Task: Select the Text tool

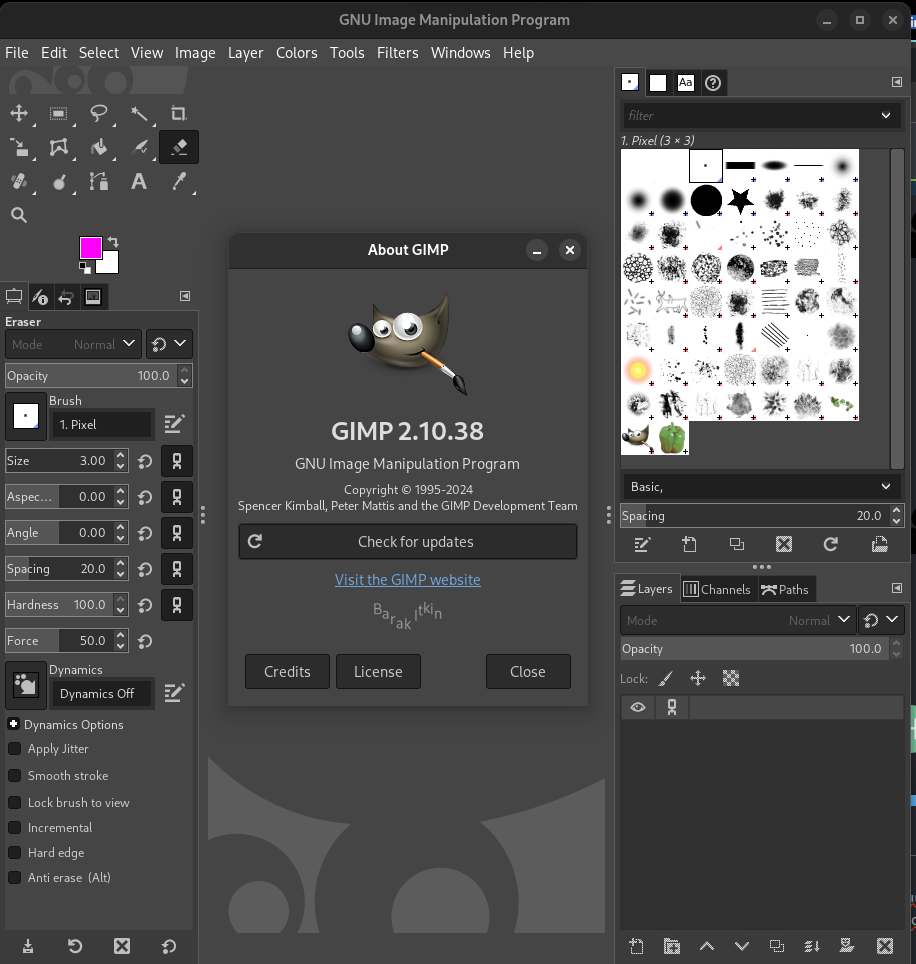Action: click(139, 181)
